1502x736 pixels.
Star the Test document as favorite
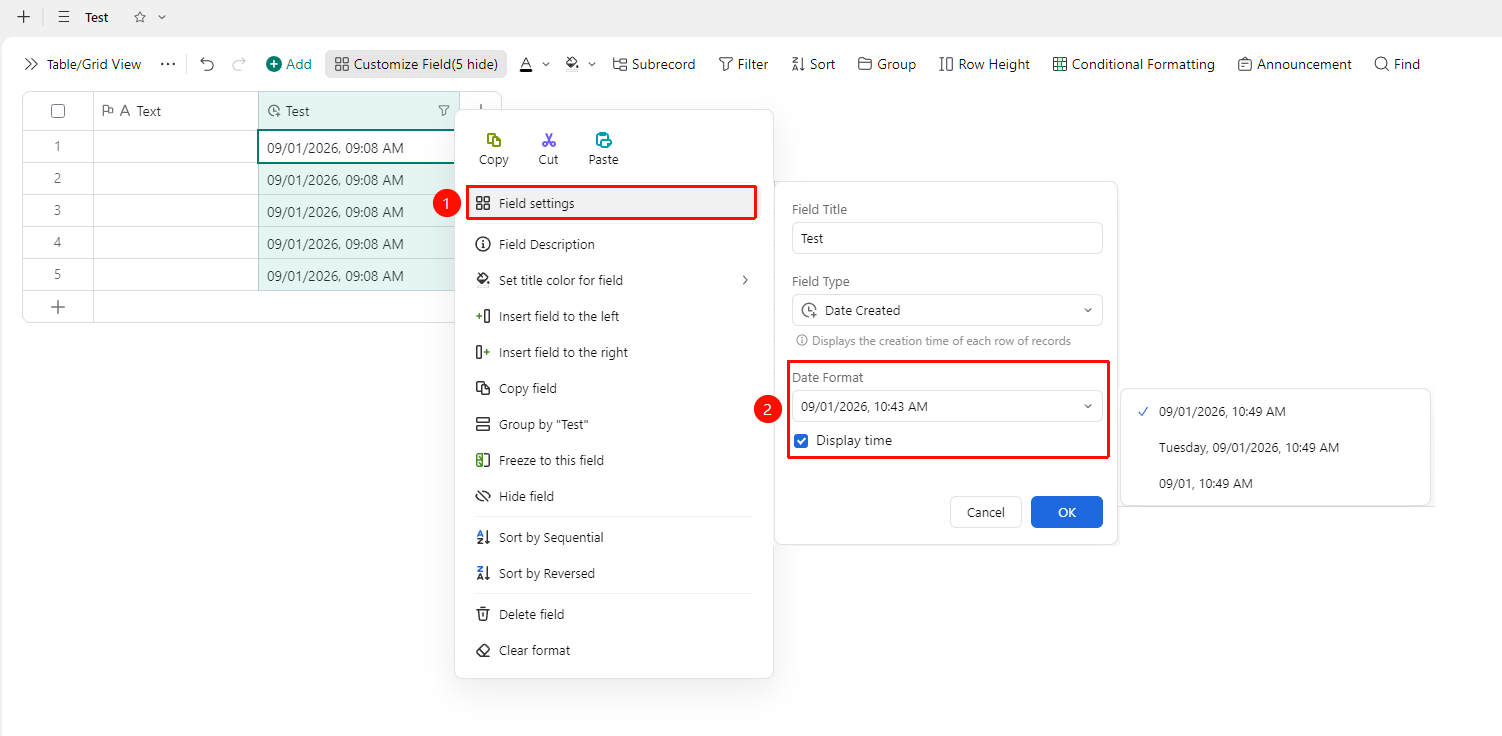click(x=140, y=17)
